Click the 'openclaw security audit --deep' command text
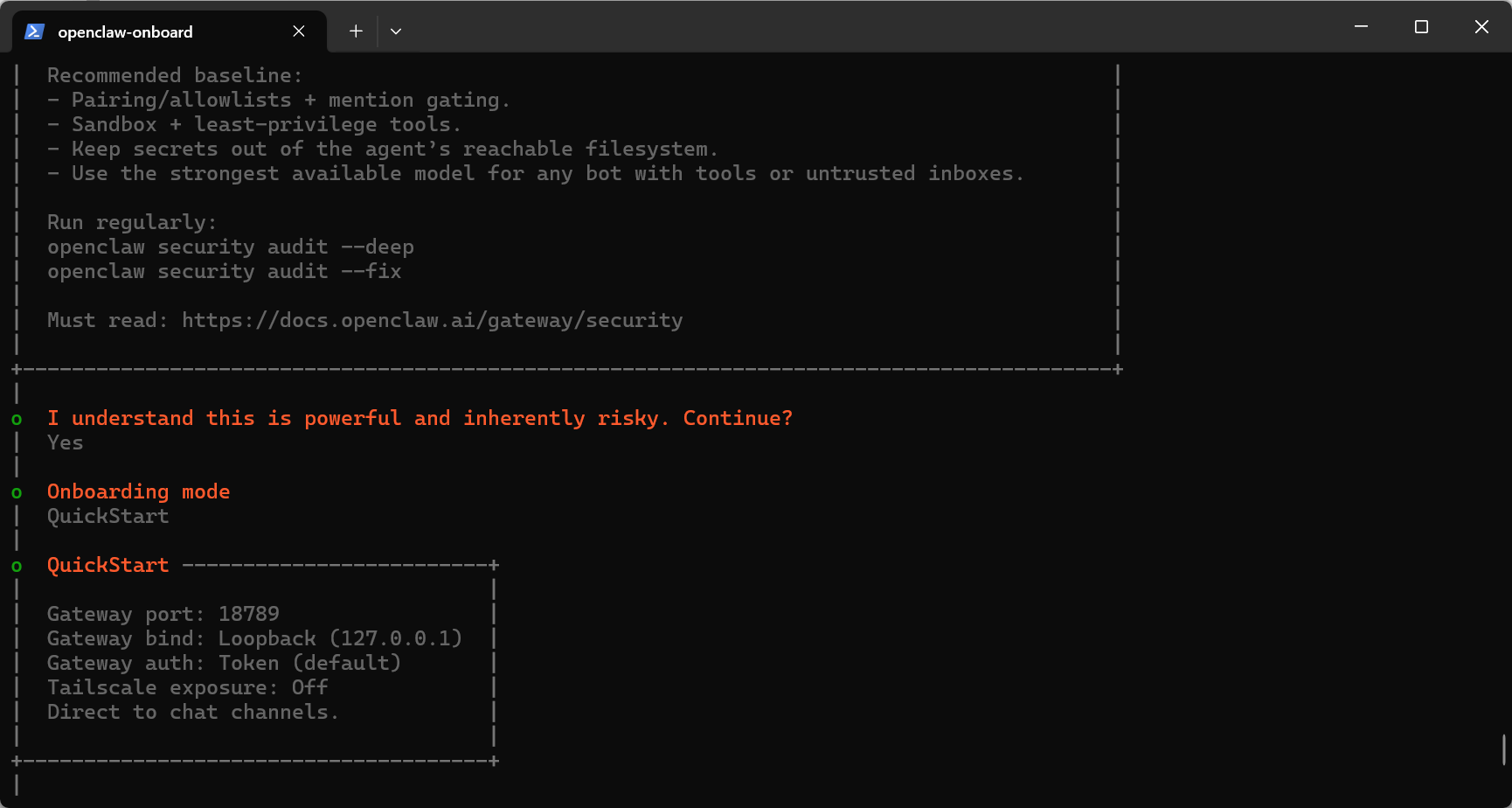 tap(230, 247)
